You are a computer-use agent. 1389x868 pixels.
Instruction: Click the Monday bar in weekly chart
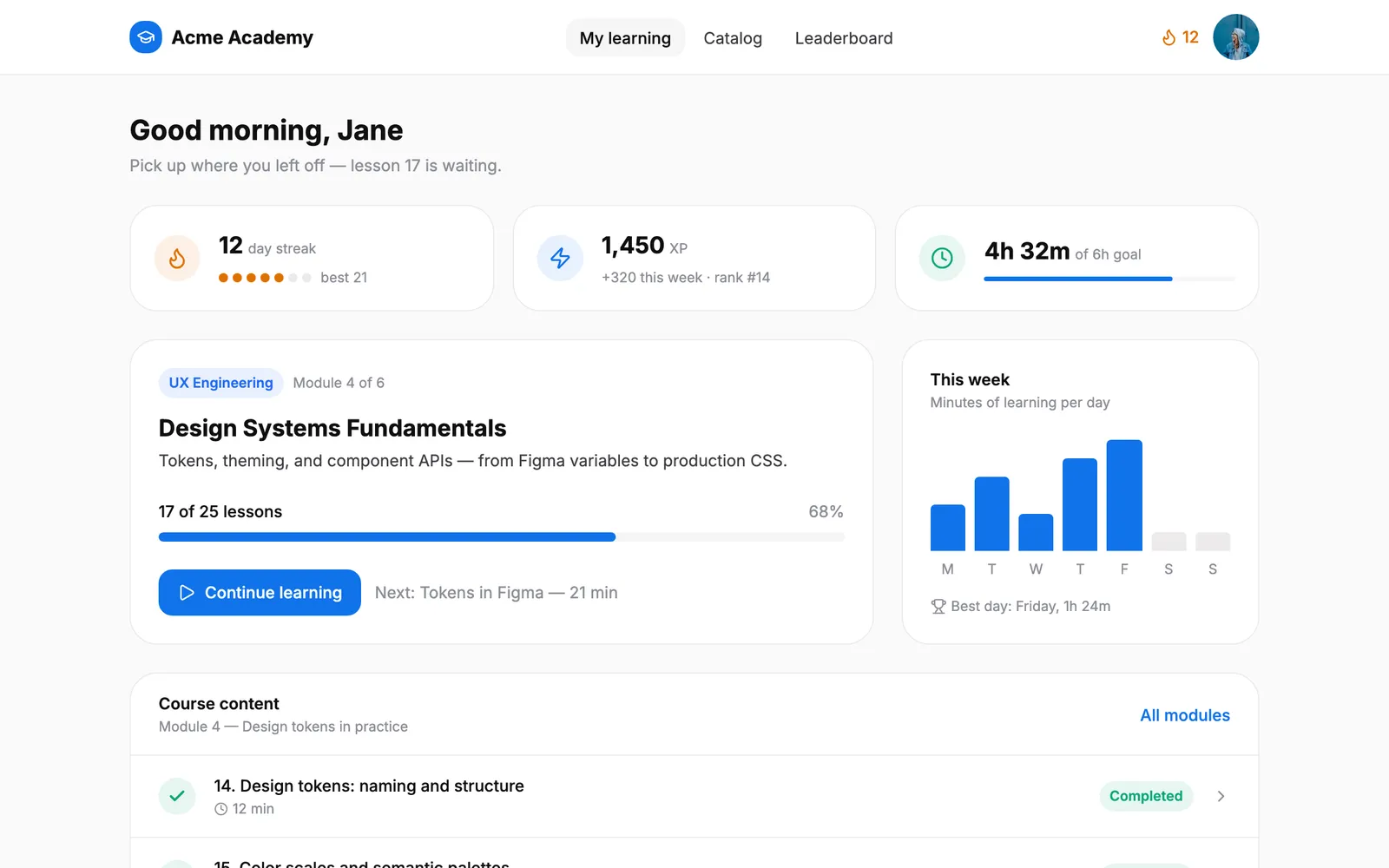click(947, 528)
